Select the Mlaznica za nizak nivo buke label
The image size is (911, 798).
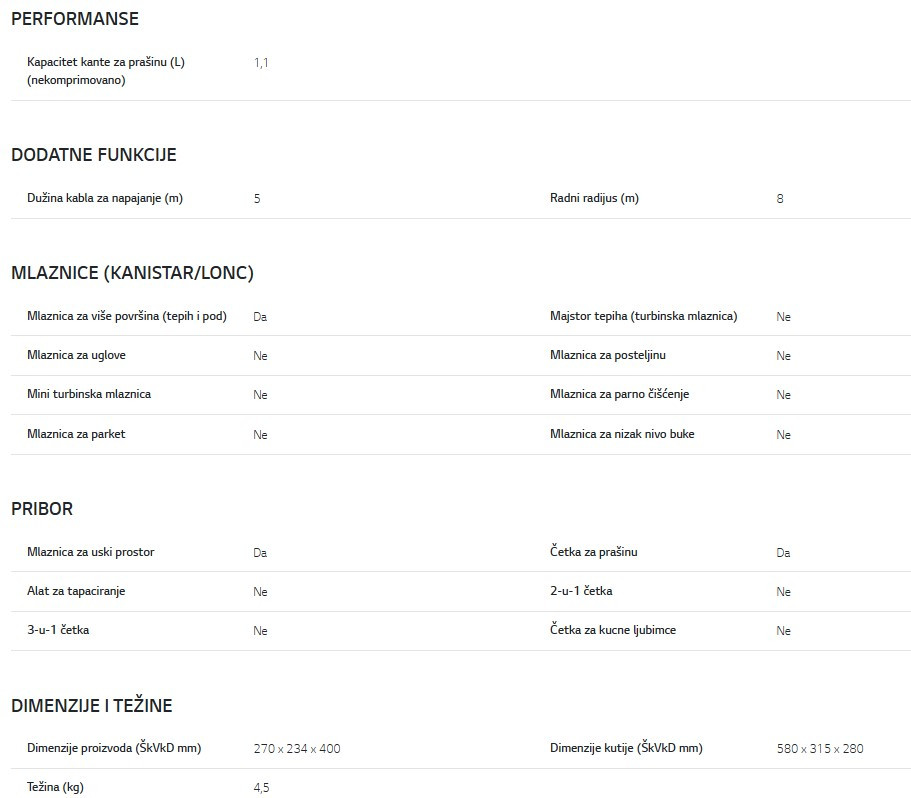point(622,434)
